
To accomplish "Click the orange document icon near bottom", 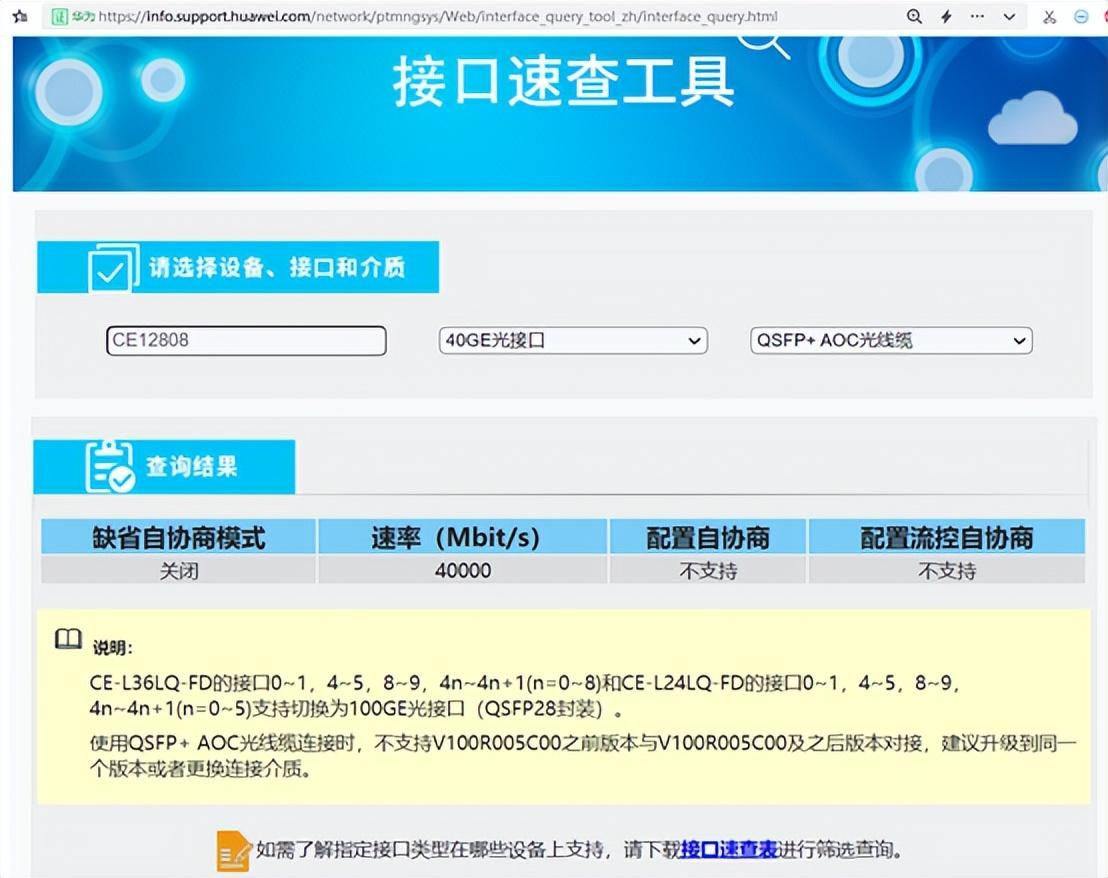I will pyautogui.click(x=234, y=850).
